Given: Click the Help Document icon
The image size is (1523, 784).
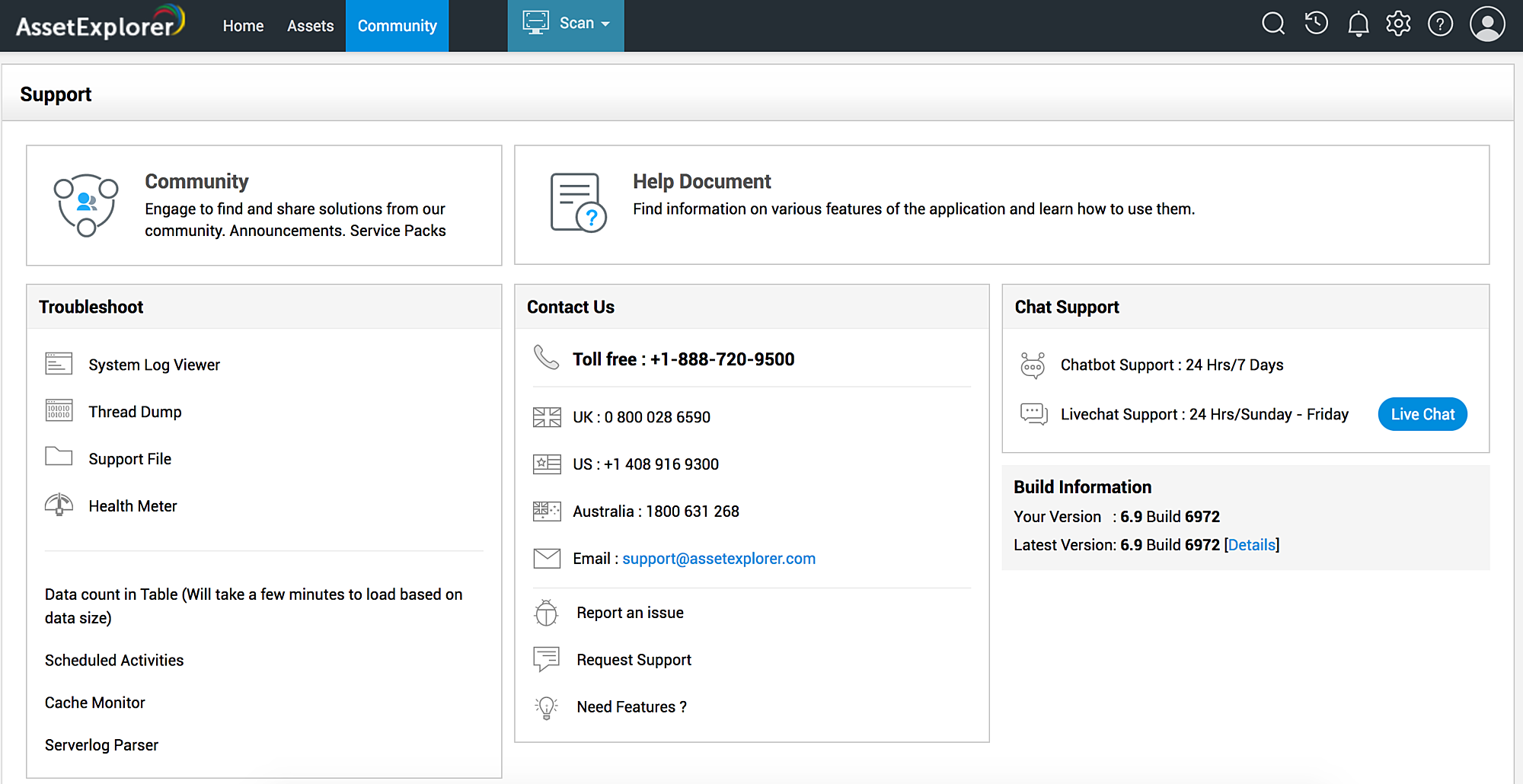Looking at the screenshot, I should [x=578, y=202].
